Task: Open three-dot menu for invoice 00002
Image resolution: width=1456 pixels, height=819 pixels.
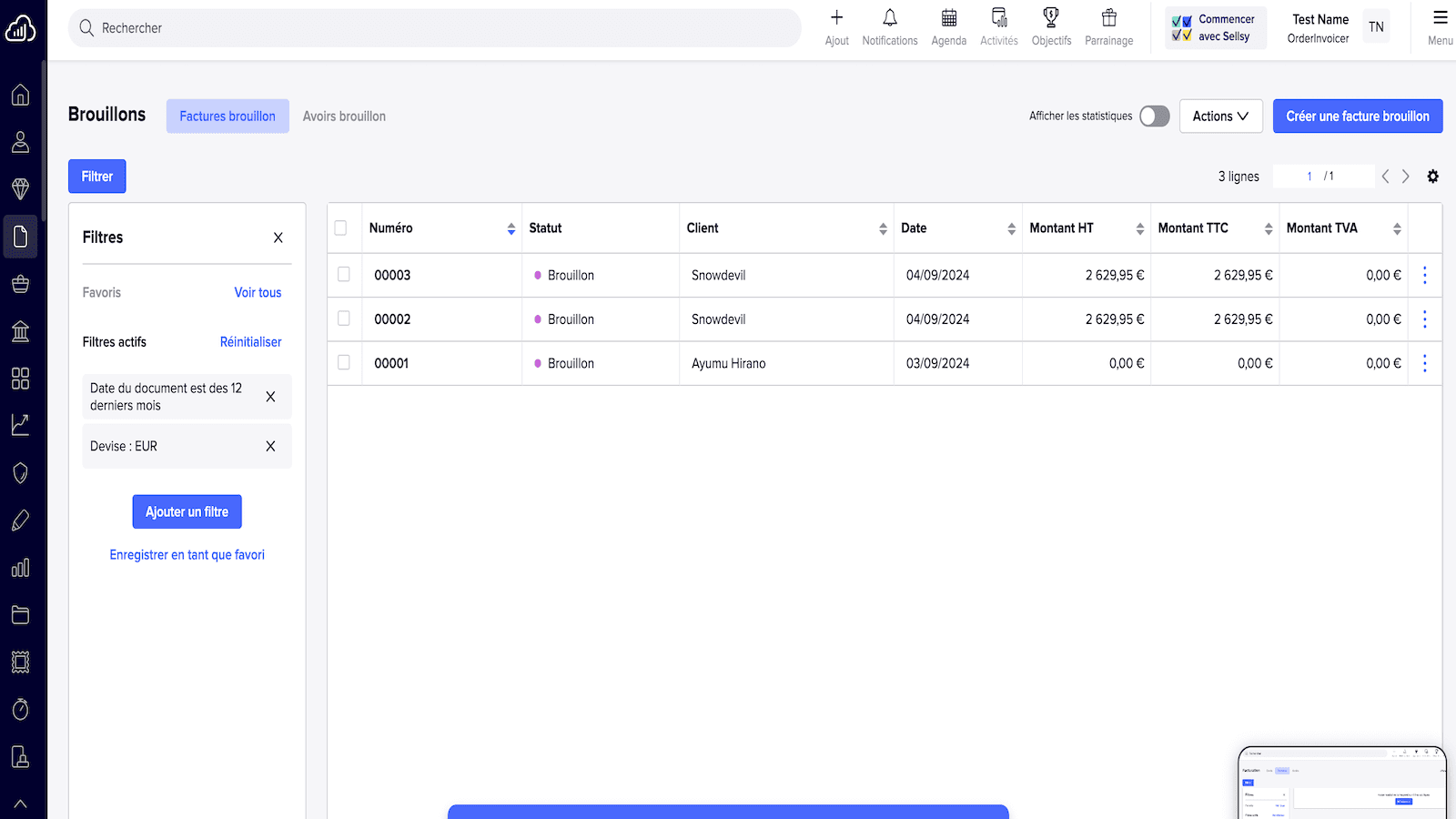Action: coord(1424,319)
